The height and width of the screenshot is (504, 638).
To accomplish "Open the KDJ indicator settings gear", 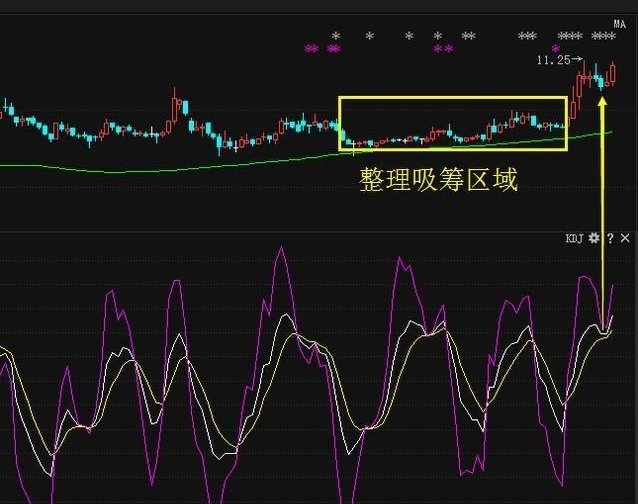I will point(594,239).
